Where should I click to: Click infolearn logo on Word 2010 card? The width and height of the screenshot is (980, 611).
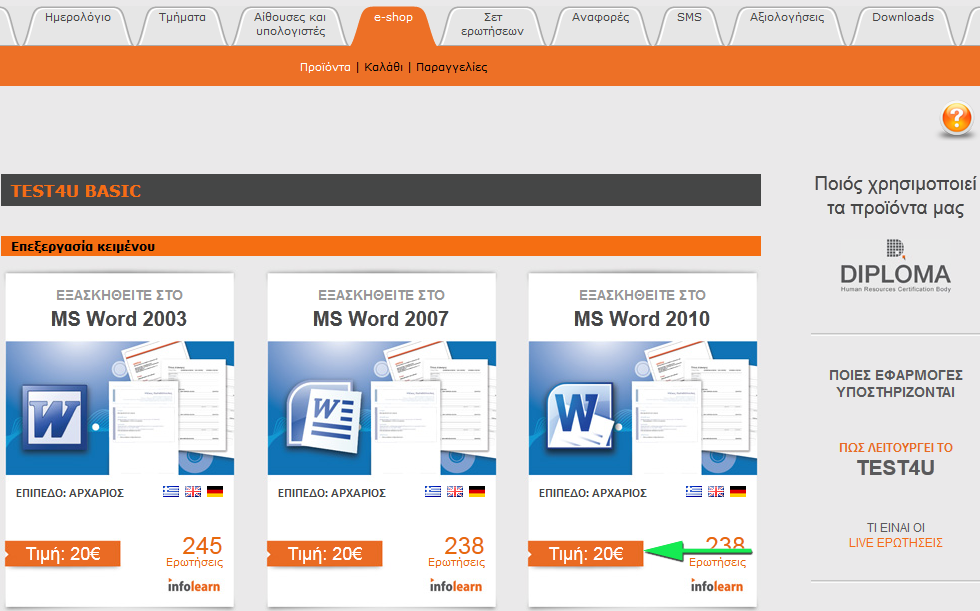tap(717, 585)
